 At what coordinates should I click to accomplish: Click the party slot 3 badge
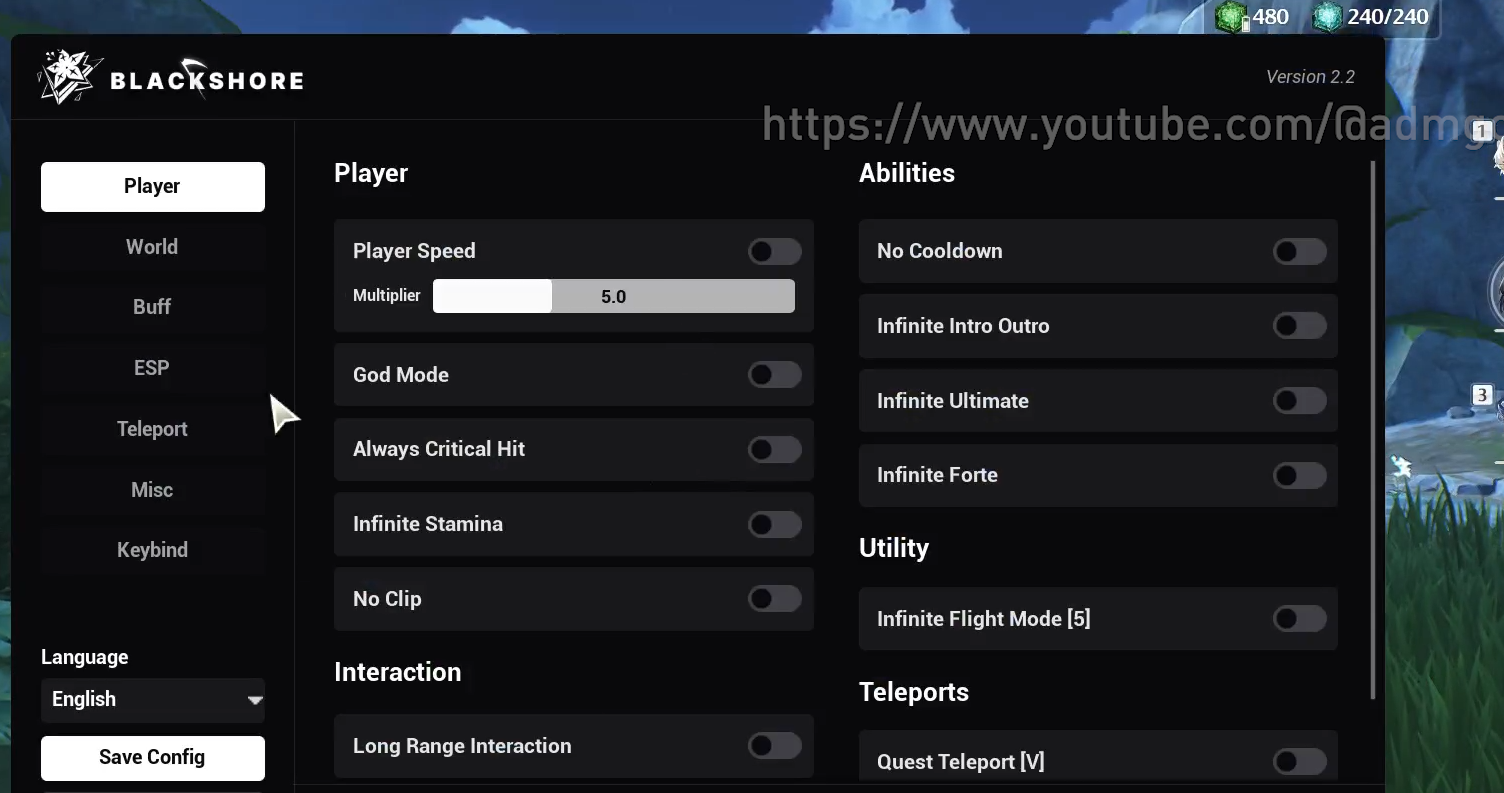[x=1481, y=395]
